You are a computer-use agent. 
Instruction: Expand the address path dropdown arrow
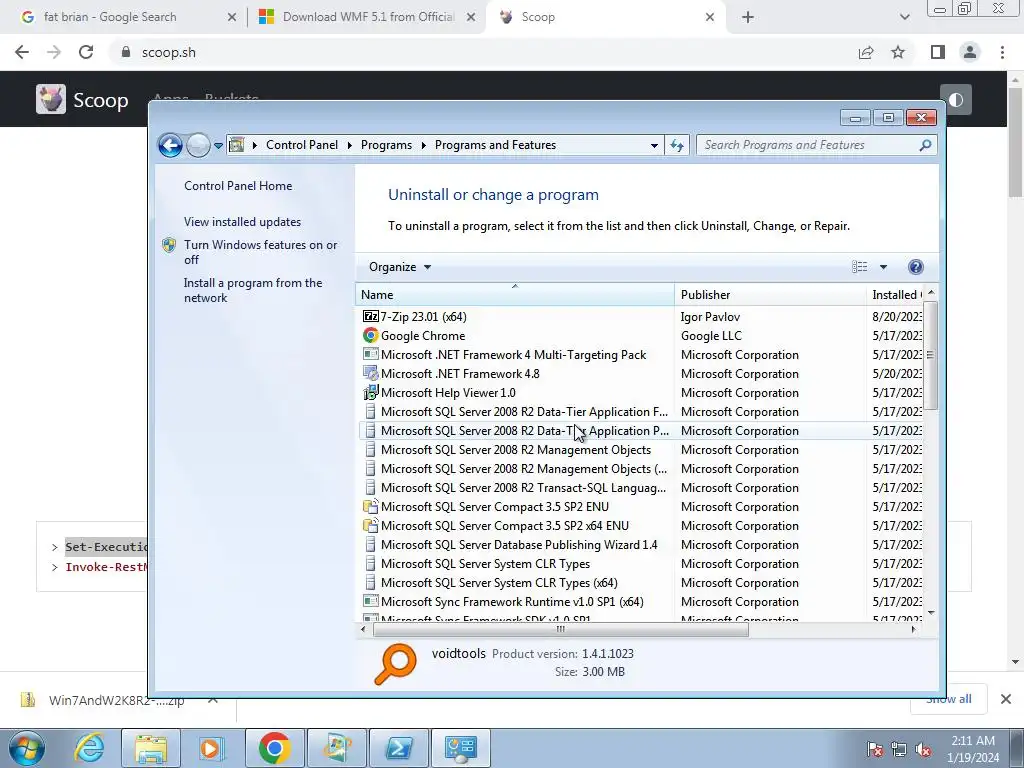pyautogui.click(x=654, y=146)
